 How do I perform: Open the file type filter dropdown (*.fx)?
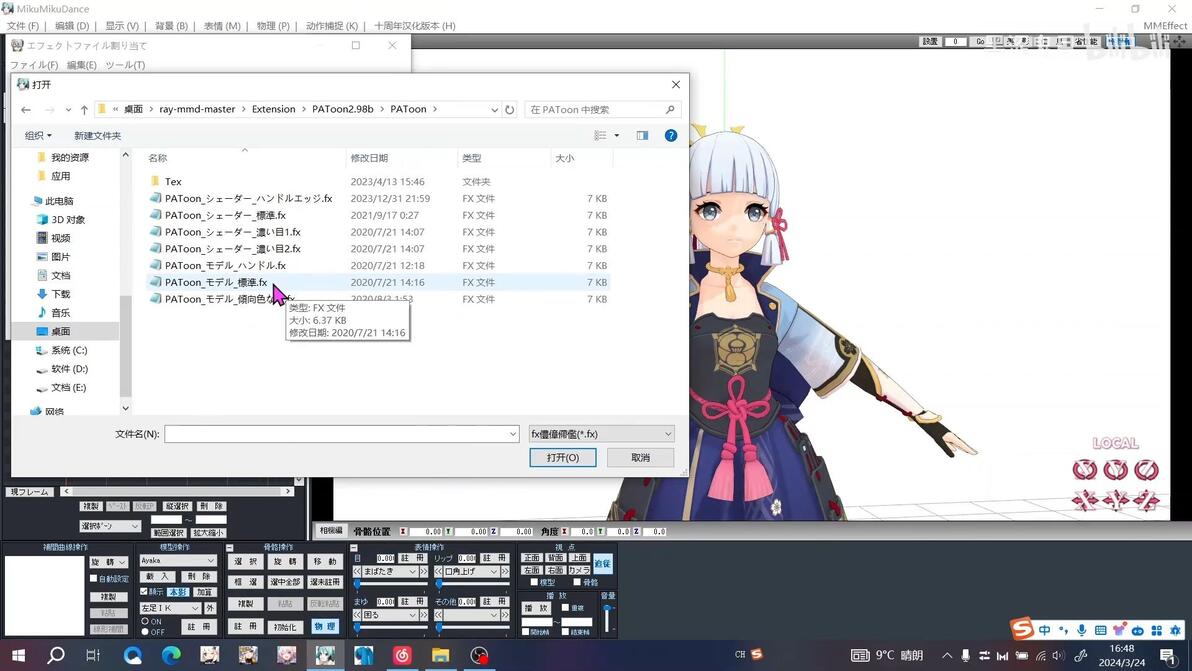tap(601, 434)
